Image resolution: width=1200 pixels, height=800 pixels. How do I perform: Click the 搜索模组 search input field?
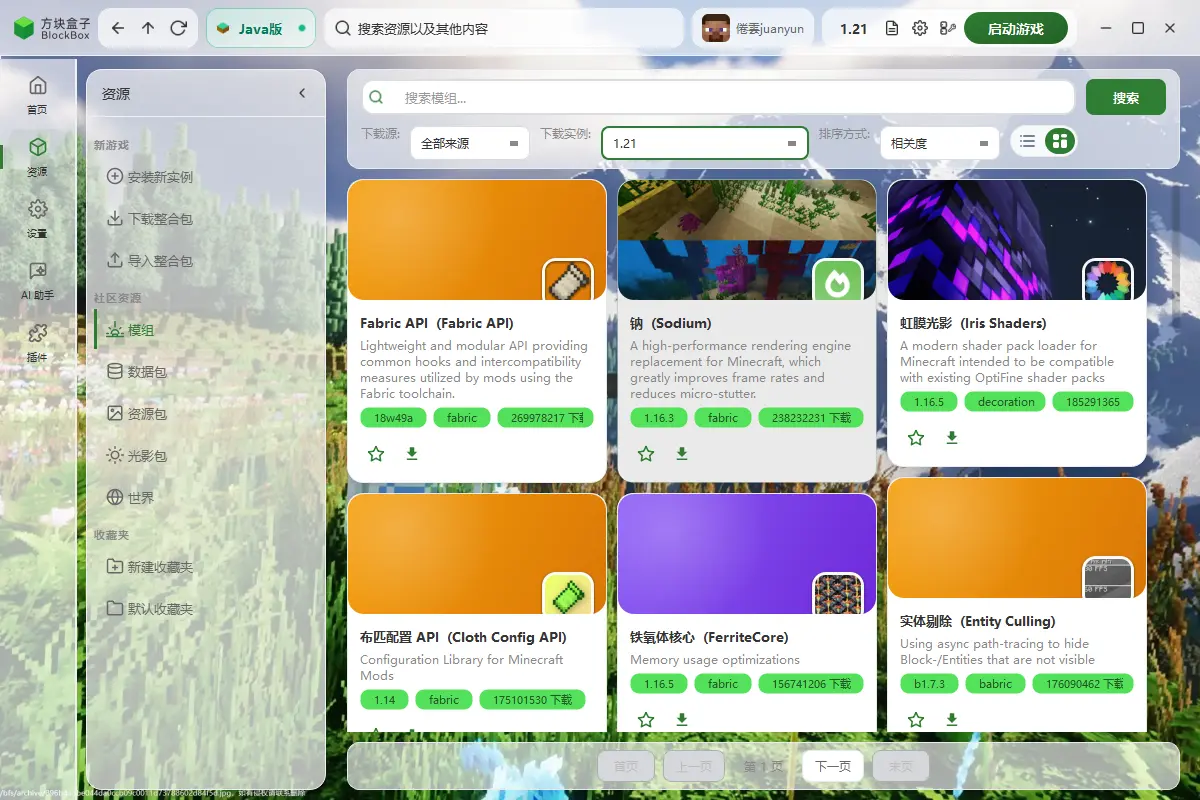[718, 97]
